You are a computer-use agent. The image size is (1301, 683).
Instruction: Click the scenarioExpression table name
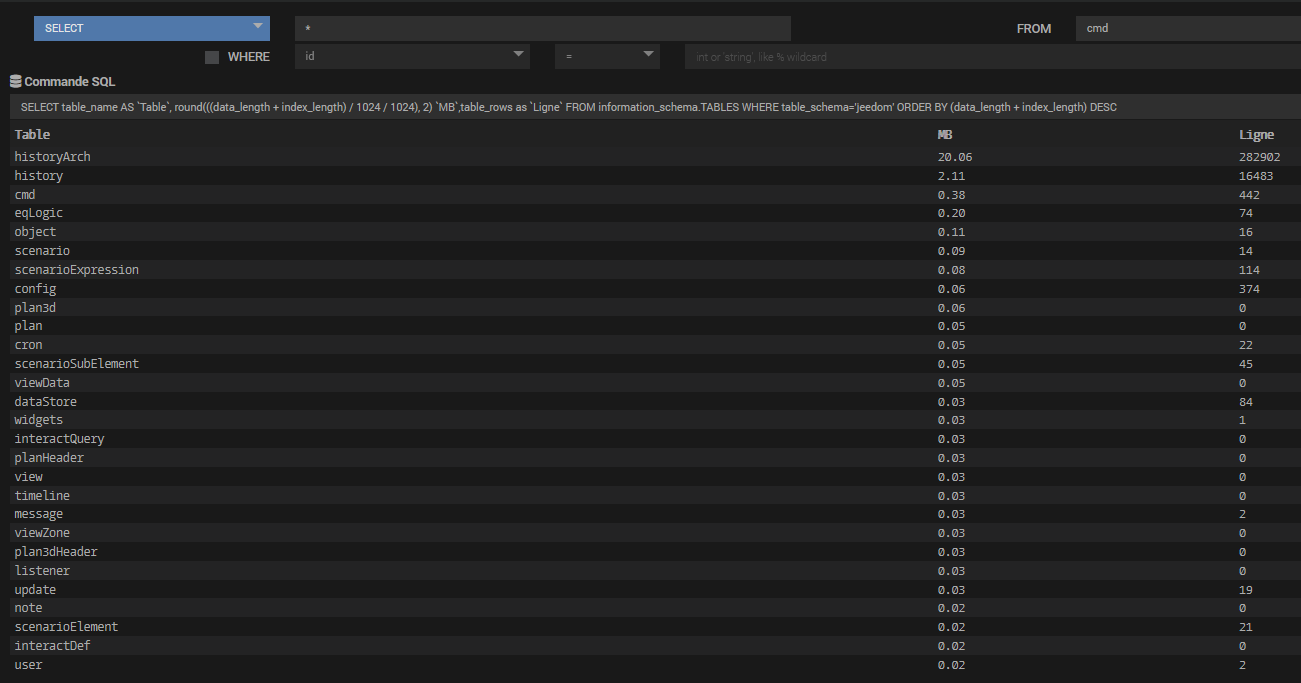click(76, 270)
